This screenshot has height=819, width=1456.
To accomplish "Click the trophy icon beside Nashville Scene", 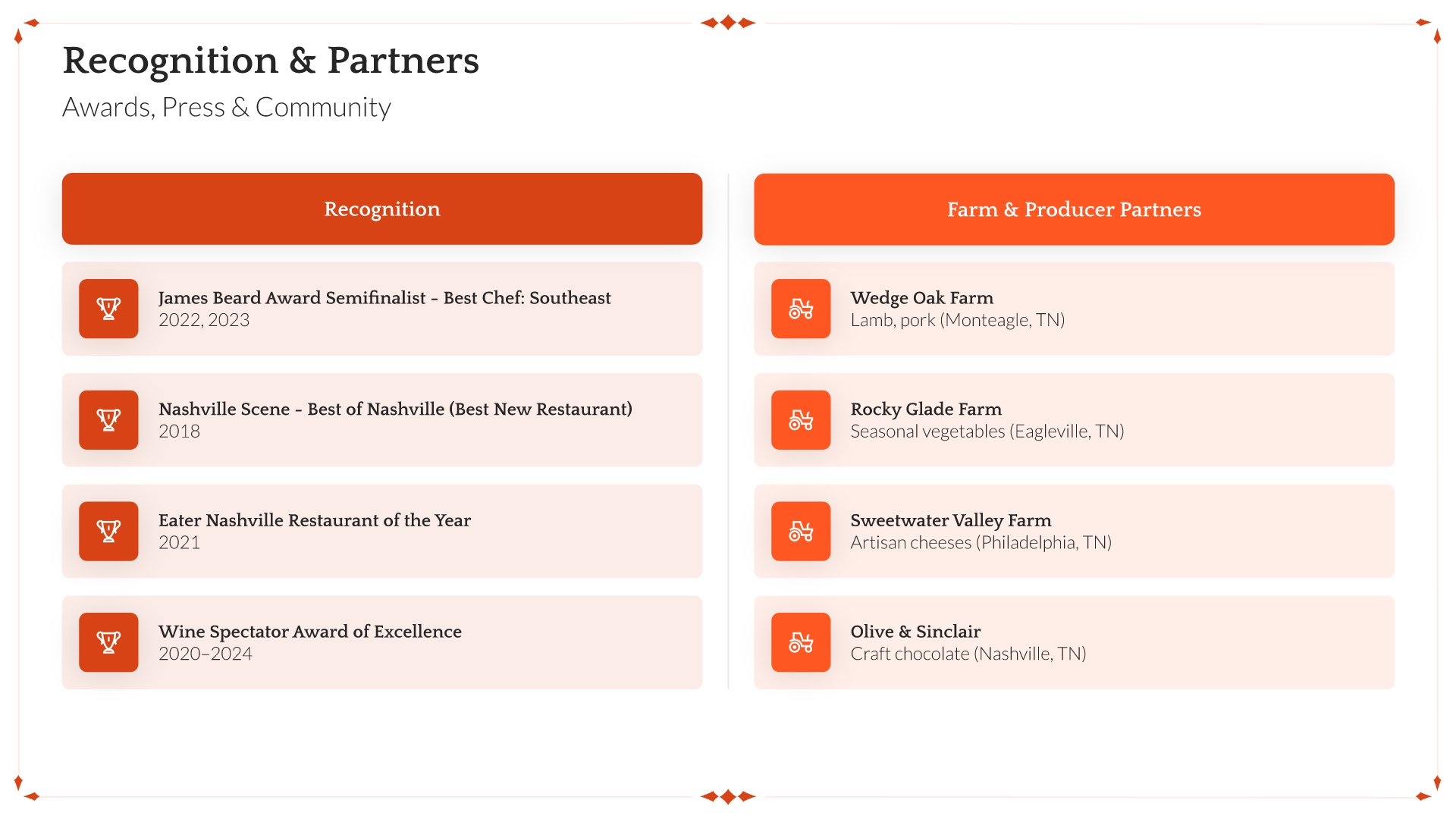I will click(x=108, y=420).
